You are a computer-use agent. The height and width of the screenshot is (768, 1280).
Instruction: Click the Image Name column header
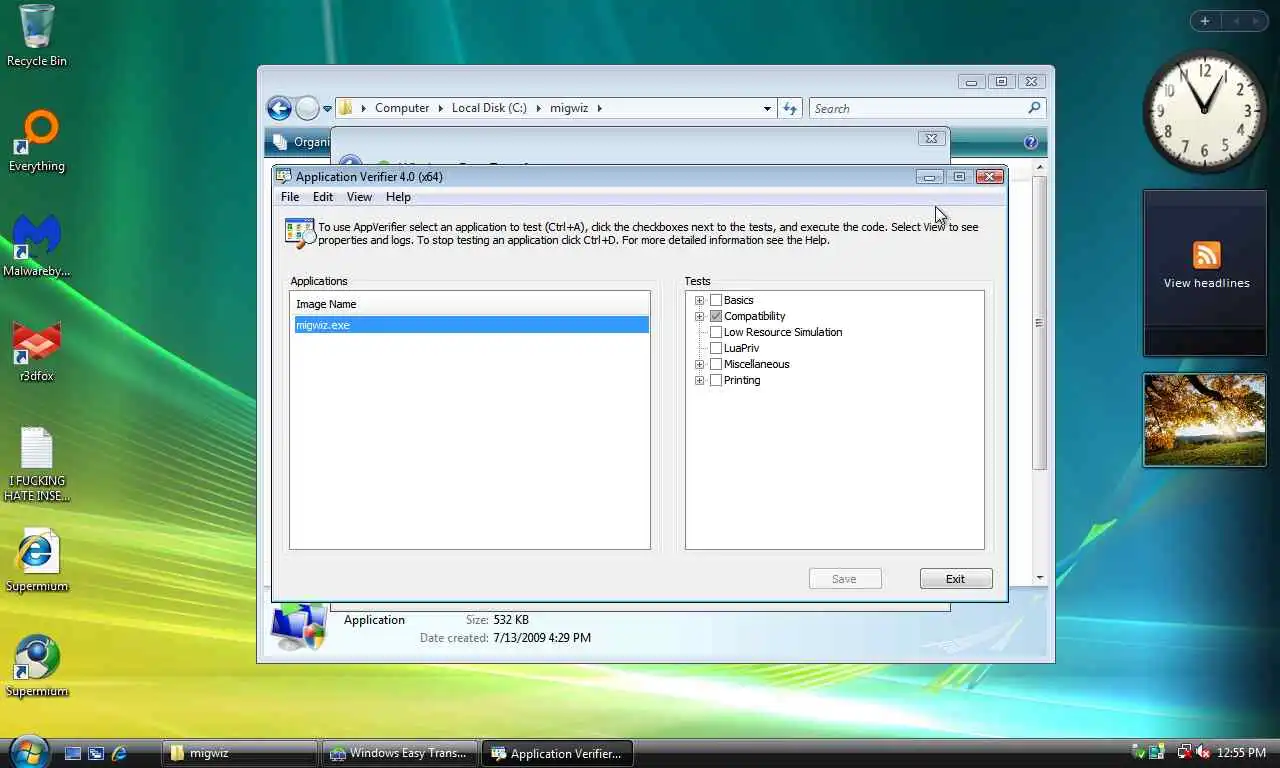click(470, 304)
